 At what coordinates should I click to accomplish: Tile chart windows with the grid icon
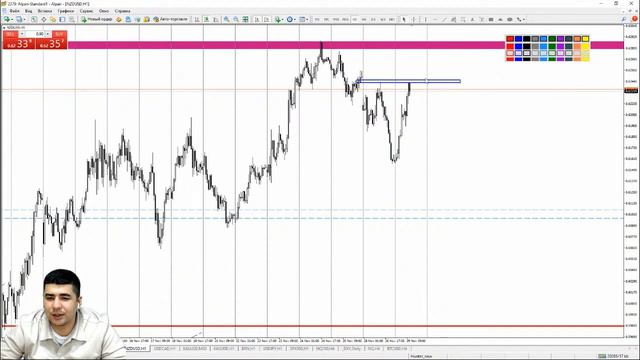tap(245, 19)
